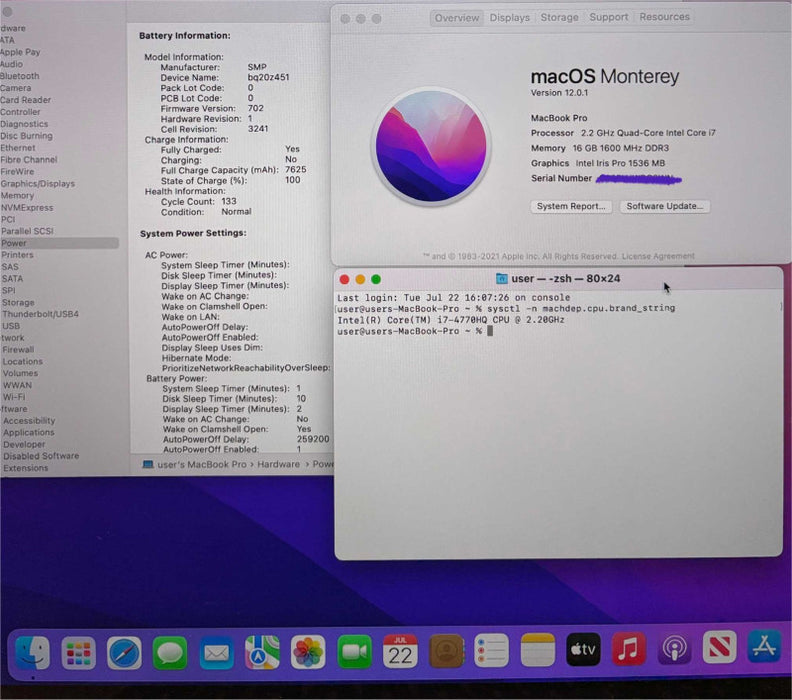Image resolution: width=792 pixels, height=700 pixels.
Task: Click the Software Update button
Action: [x=664, y=206]
